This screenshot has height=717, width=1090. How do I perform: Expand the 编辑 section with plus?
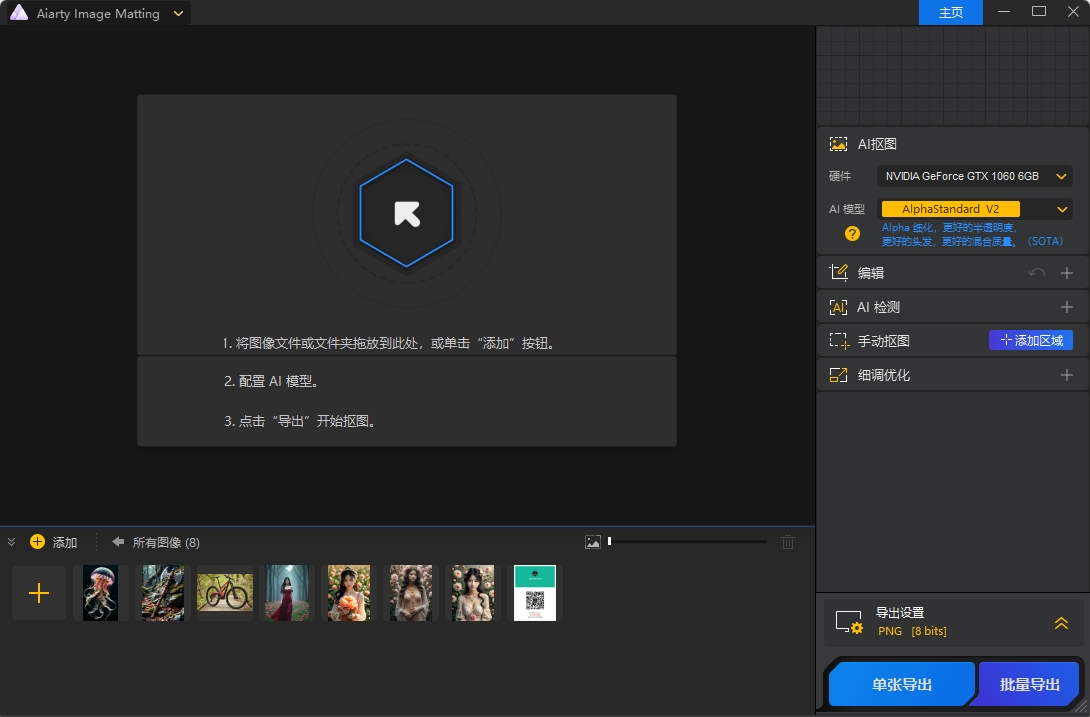1067,273
